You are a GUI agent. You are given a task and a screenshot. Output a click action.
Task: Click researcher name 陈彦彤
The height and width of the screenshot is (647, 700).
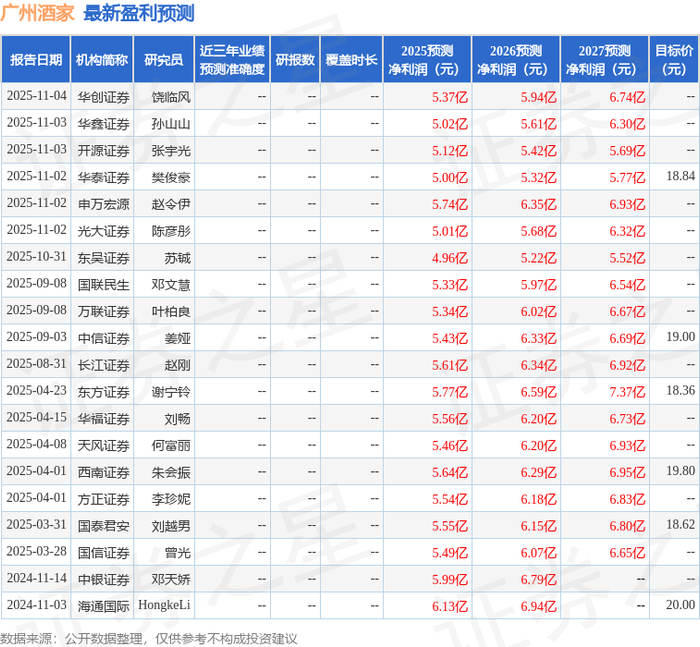pyautogui.click(x=171, y=231)
